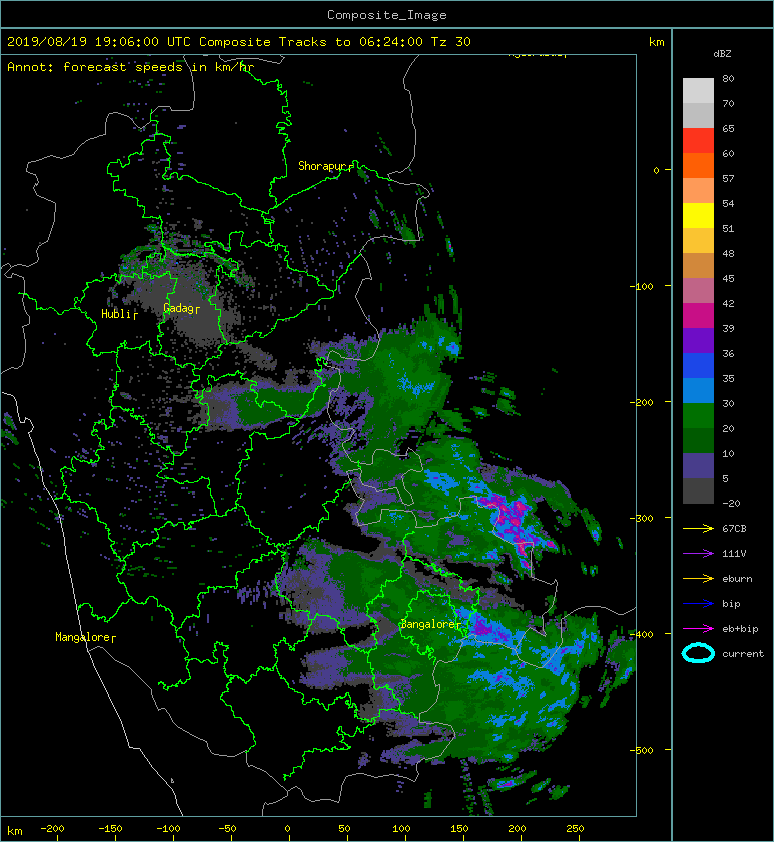Click the 'Composite_Image' title text
This screenshot has width=774, height=842.
click(387, 15)
